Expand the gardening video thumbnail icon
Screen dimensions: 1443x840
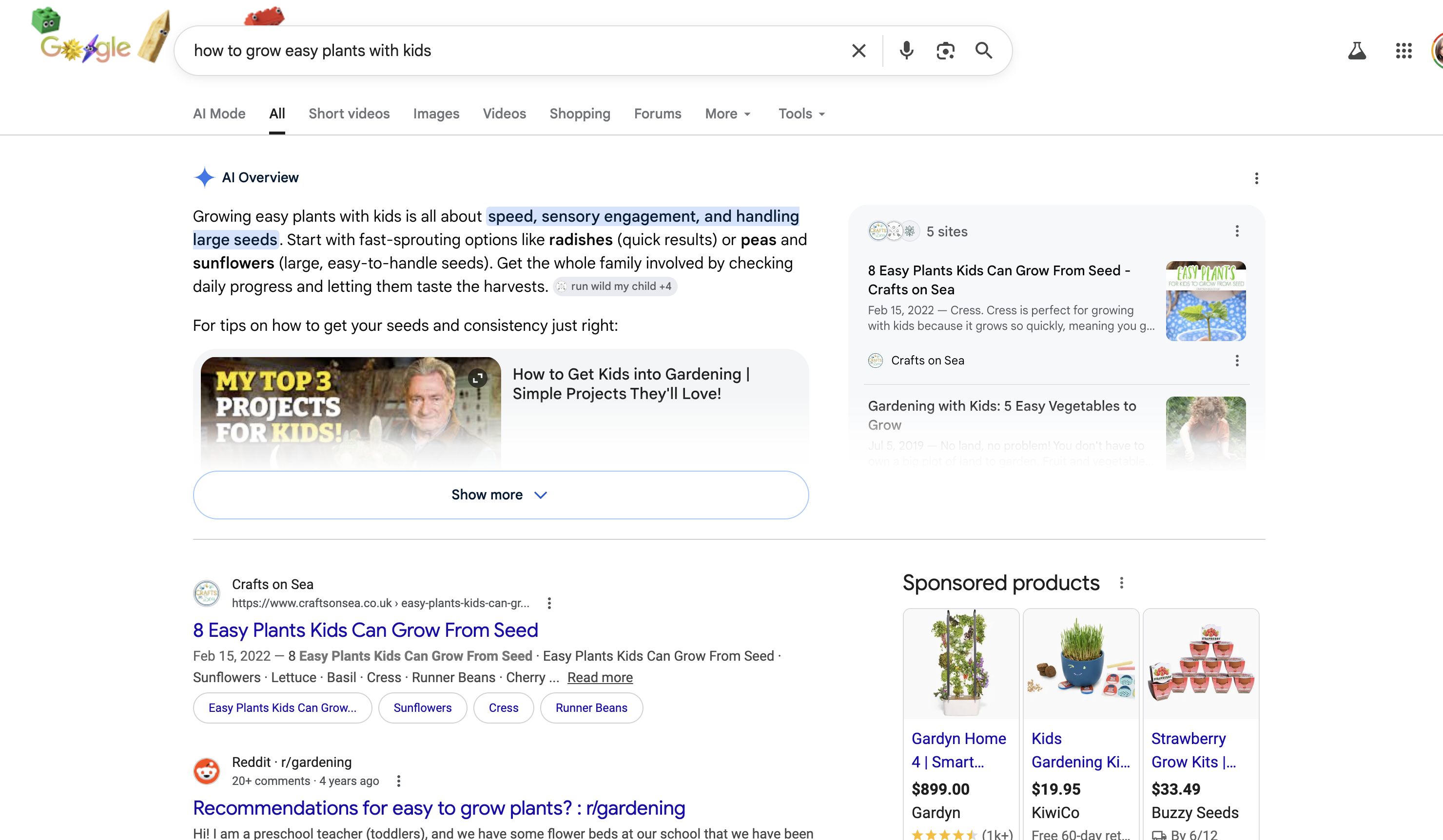(x=478, y=378)
